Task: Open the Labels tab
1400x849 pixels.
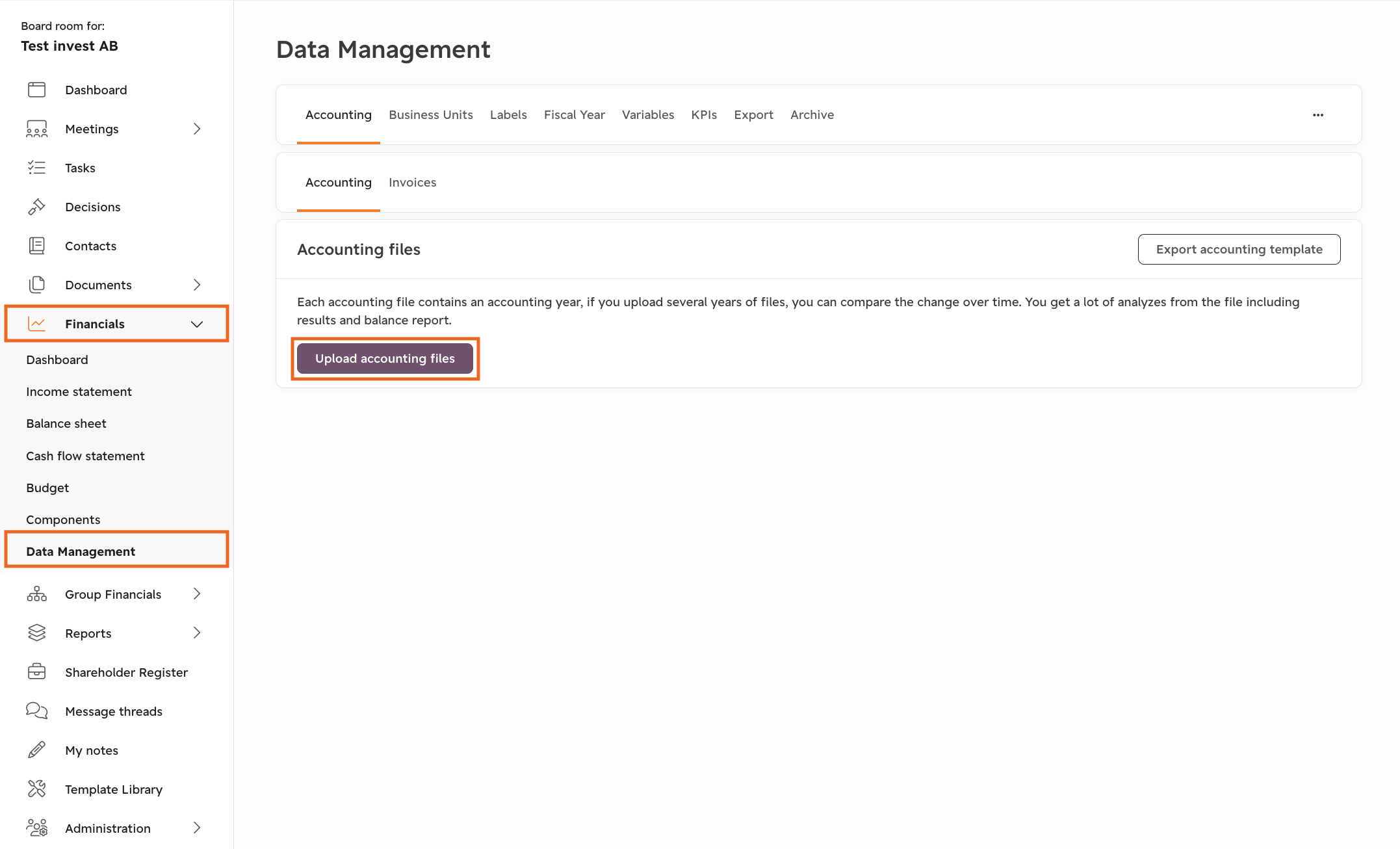Action: pyautogui.click(x=508, y=115)
